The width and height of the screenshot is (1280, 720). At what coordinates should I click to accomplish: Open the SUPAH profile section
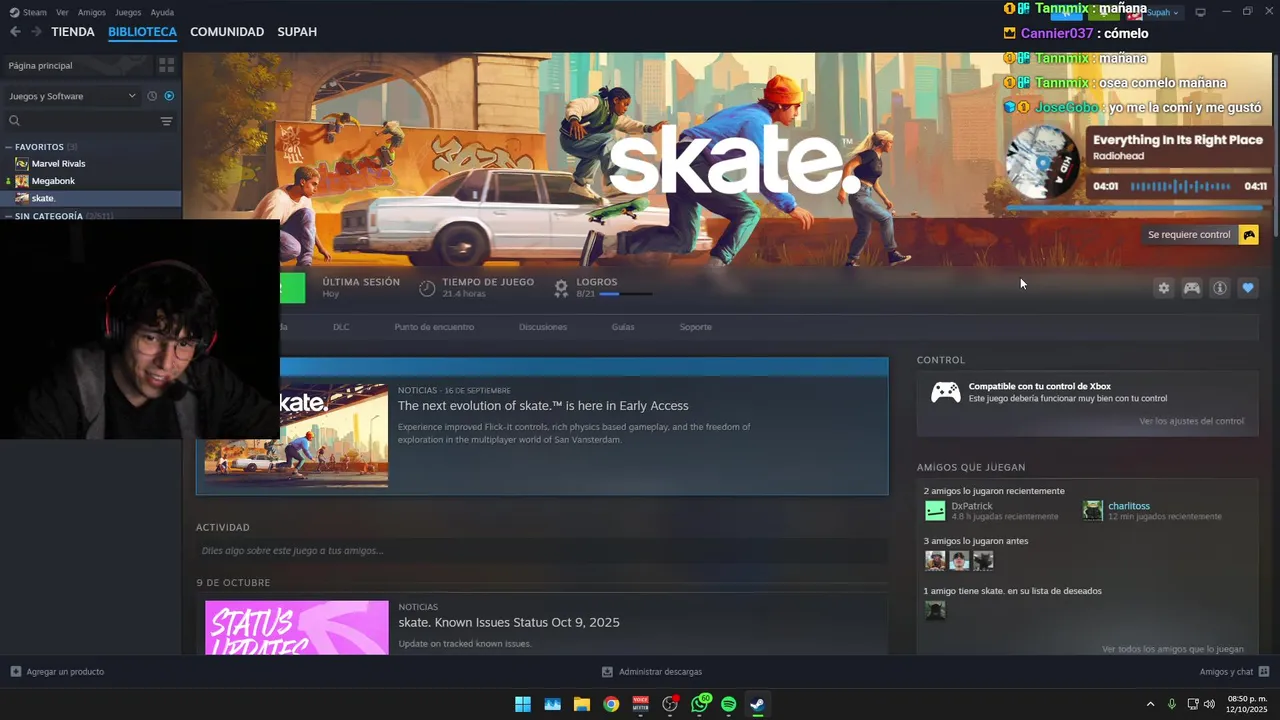297,32
